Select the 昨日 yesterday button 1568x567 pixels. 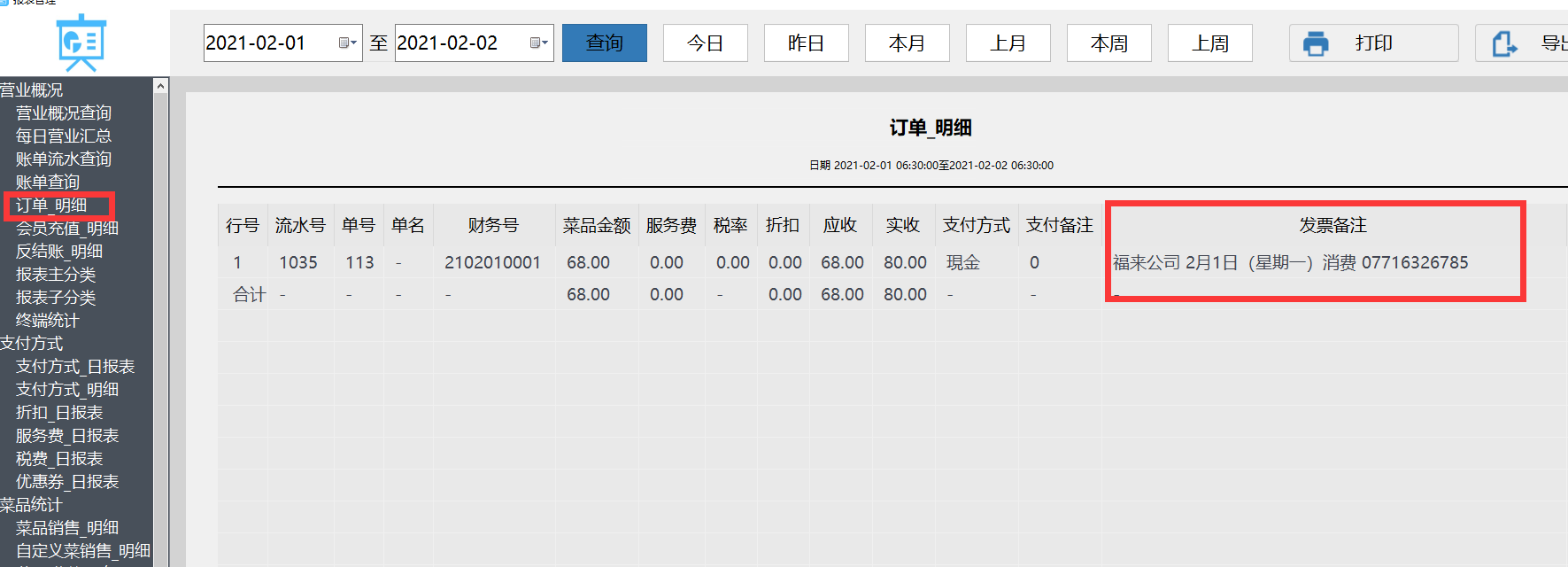click(x=807, y=43)
